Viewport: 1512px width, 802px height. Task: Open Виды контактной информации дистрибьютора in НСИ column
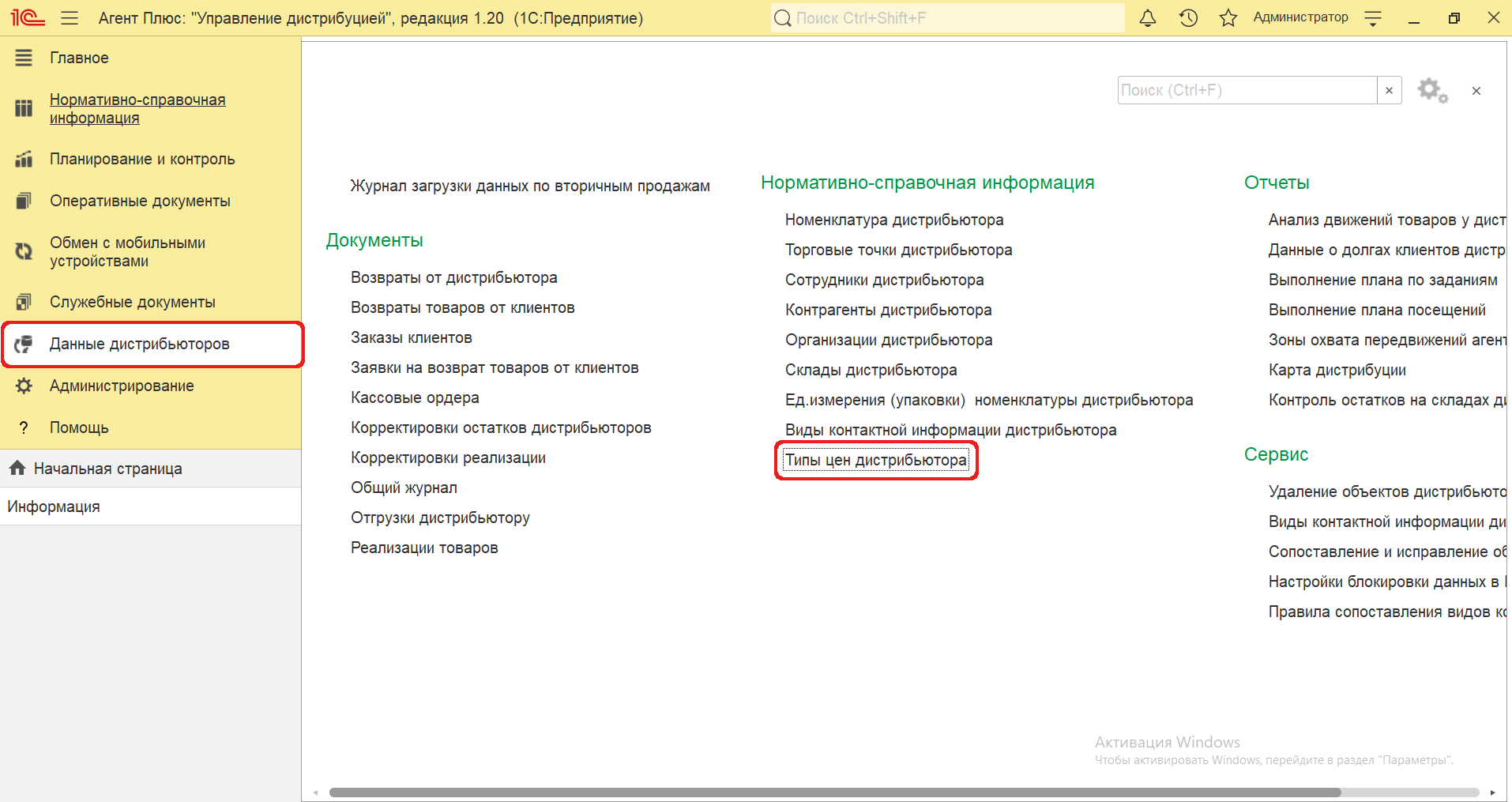(950, 430)
